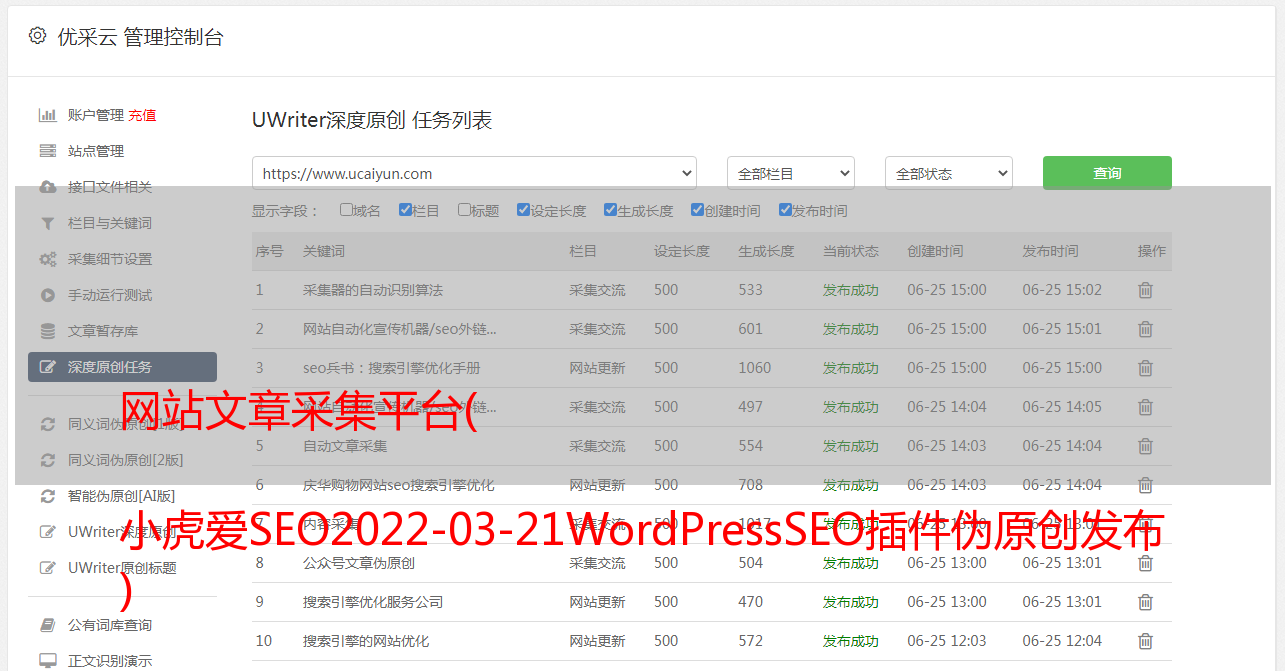This screenshot has height=671, width=1285.
Task: Enable the 域名 display field checkbox
Action: (x=346, y=210)
